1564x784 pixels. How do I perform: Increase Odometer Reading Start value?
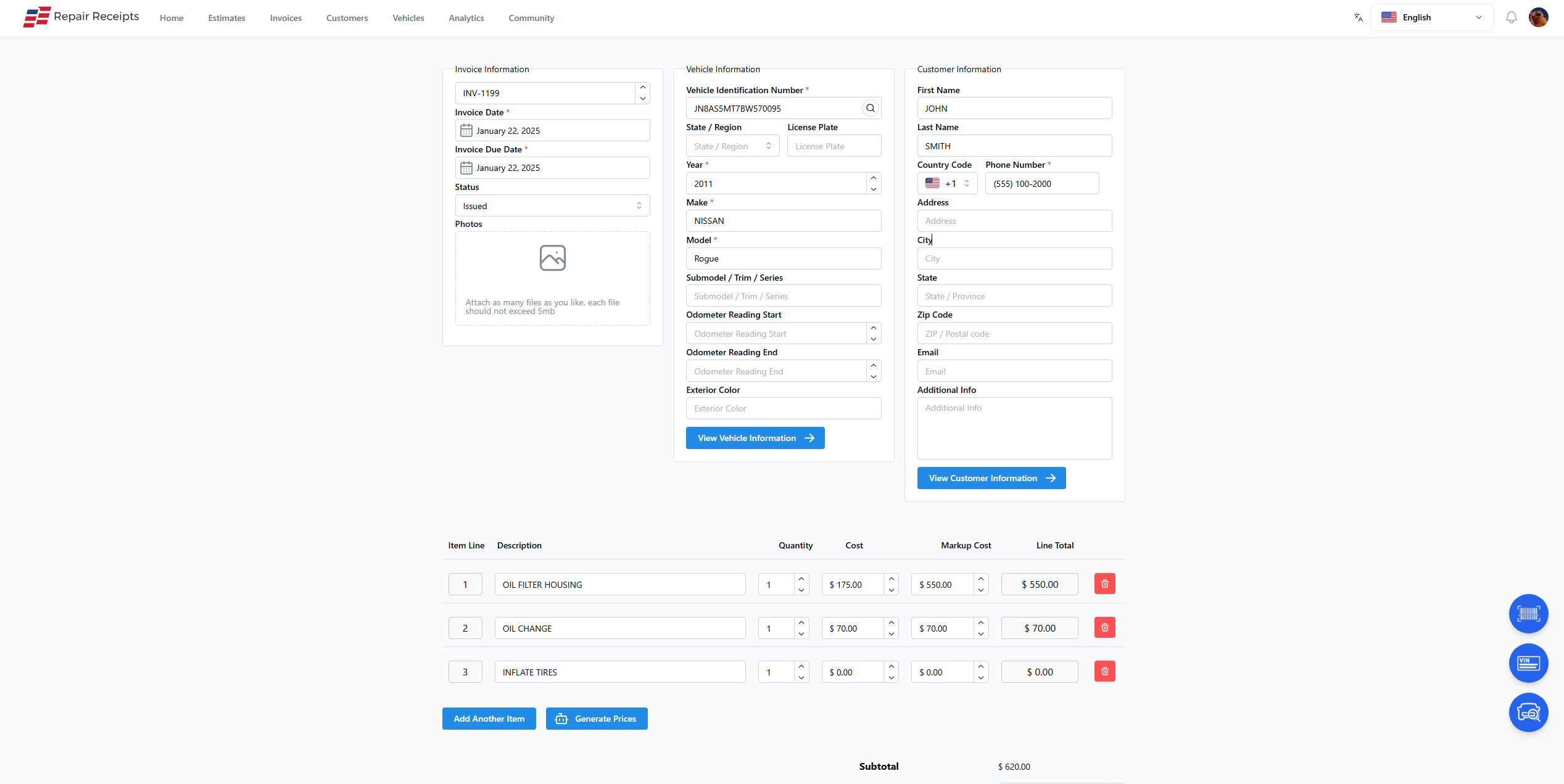[873, 328]
